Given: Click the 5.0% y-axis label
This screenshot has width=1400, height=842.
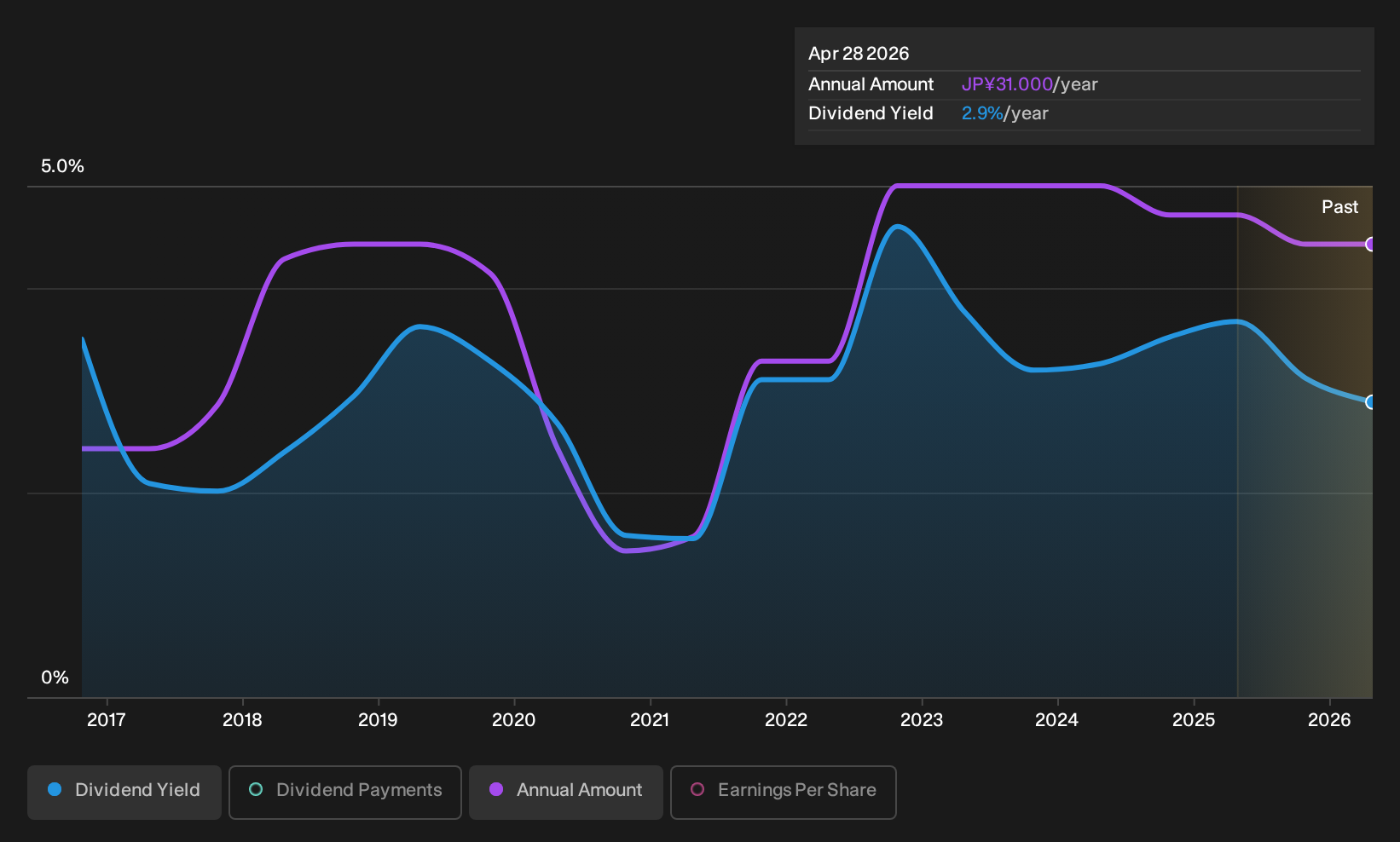Looking at the screenshot, I should [x=62, y=166].
